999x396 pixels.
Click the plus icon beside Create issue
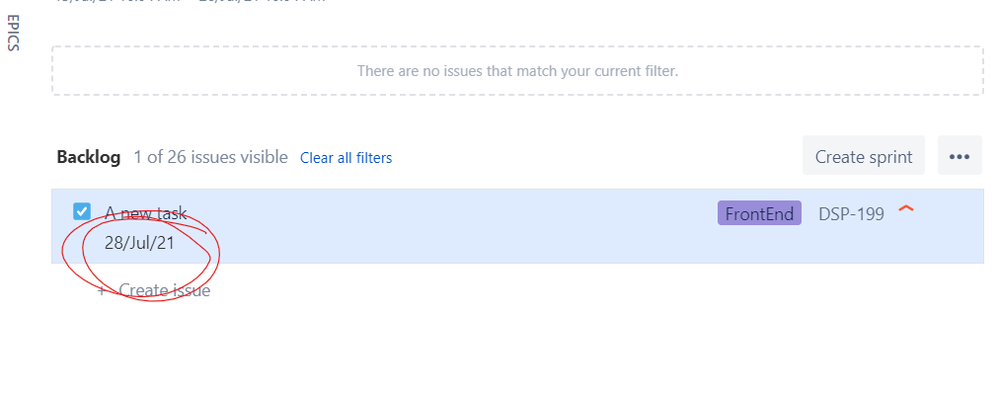[x=102, y=291]
